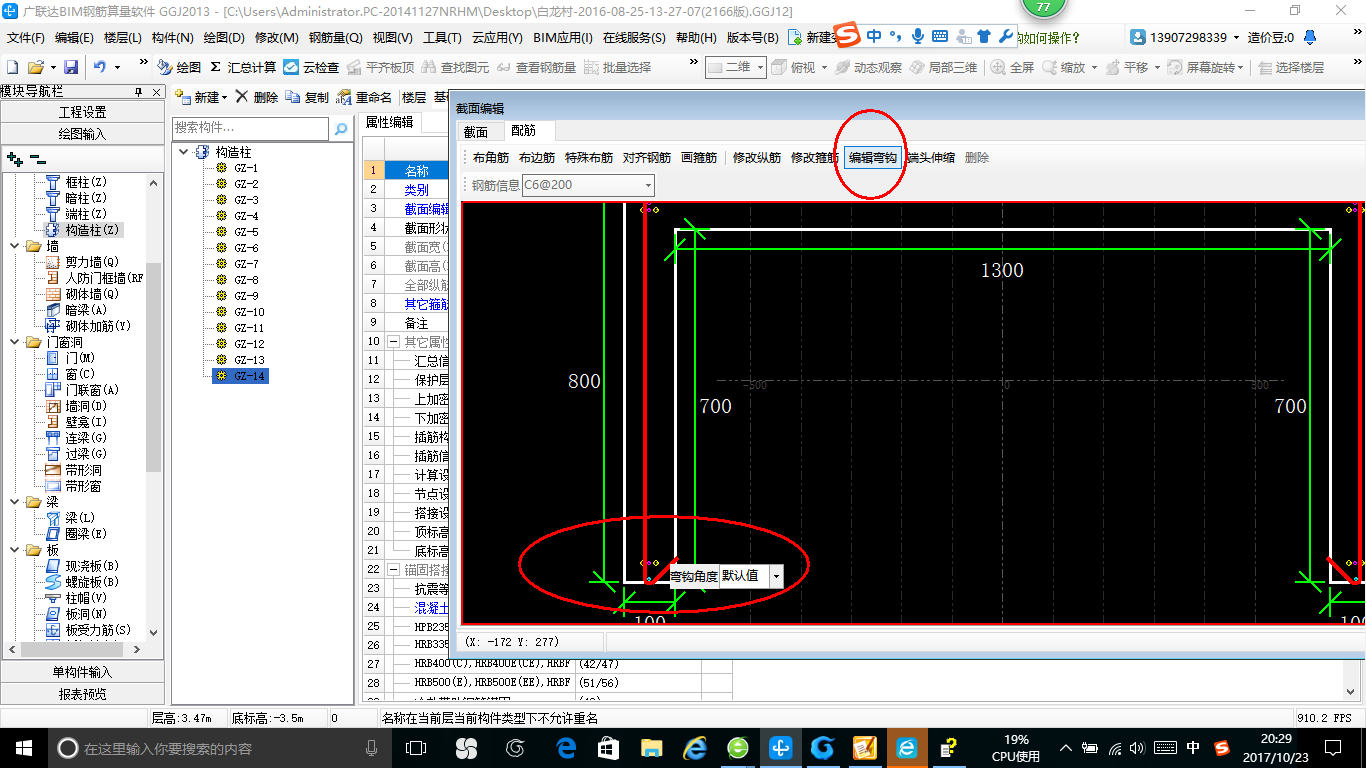Click 重命名 rename button
Viewport: 1366px width, 768px height.
click(x=364, y=97)
